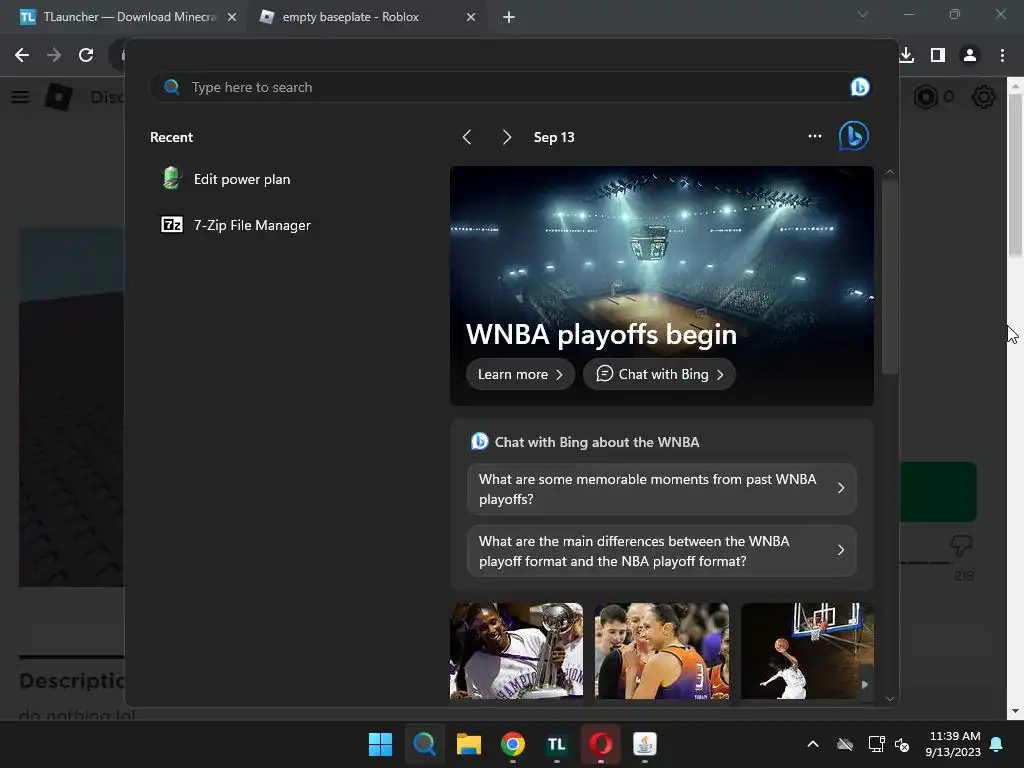The image size is (1024, 768).
Task: Open the browser profile icon
Action: (970, 55)
